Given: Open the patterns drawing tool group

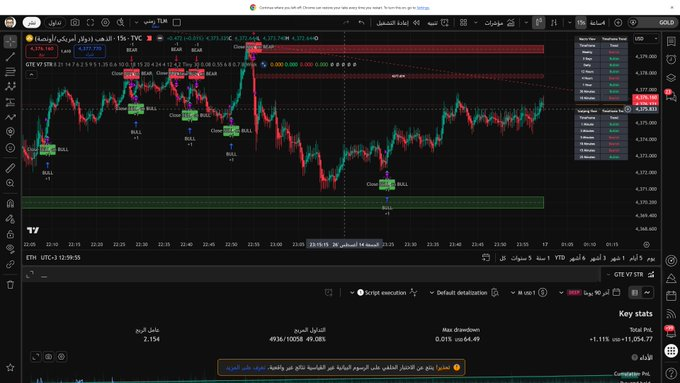Looking at the screenshot, I should [10, 87].
